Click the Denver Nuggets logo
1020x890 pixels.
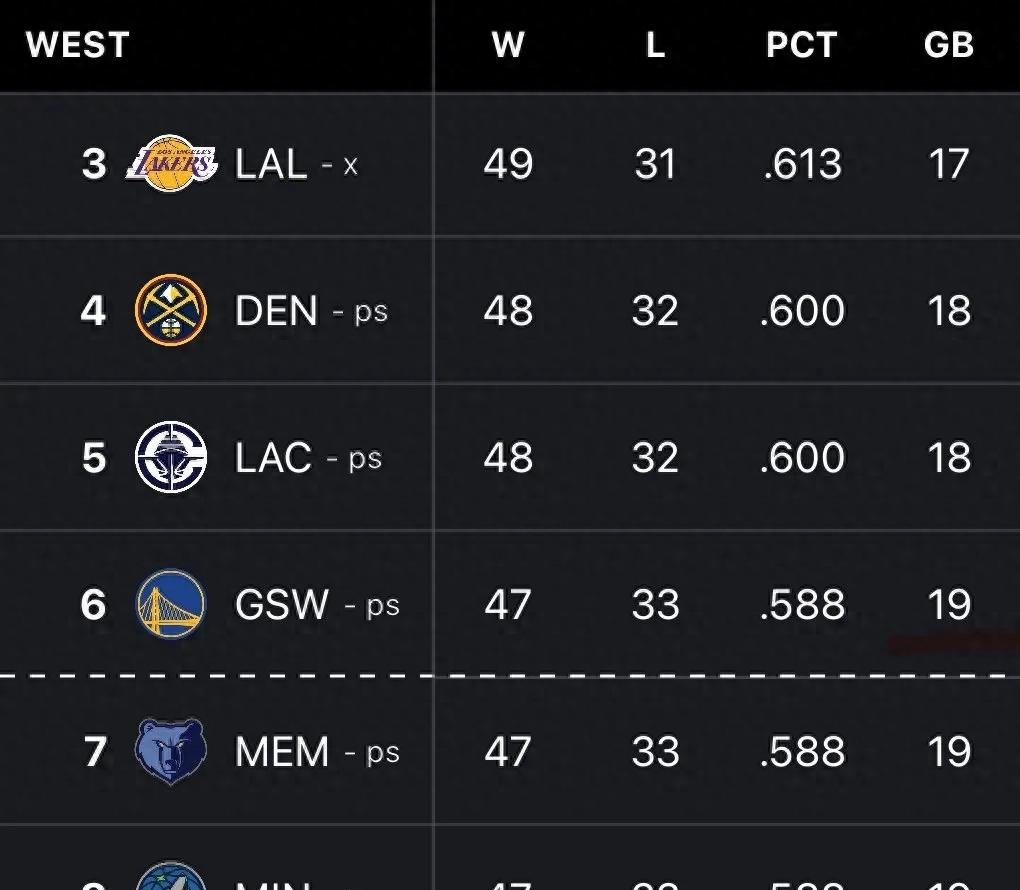pos(171,310)
